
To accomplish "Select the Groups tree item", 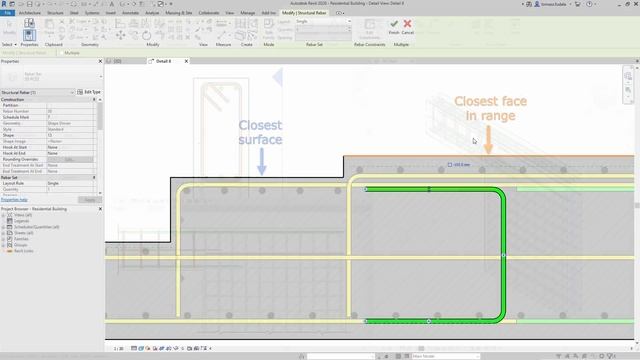I will [20, 245].
